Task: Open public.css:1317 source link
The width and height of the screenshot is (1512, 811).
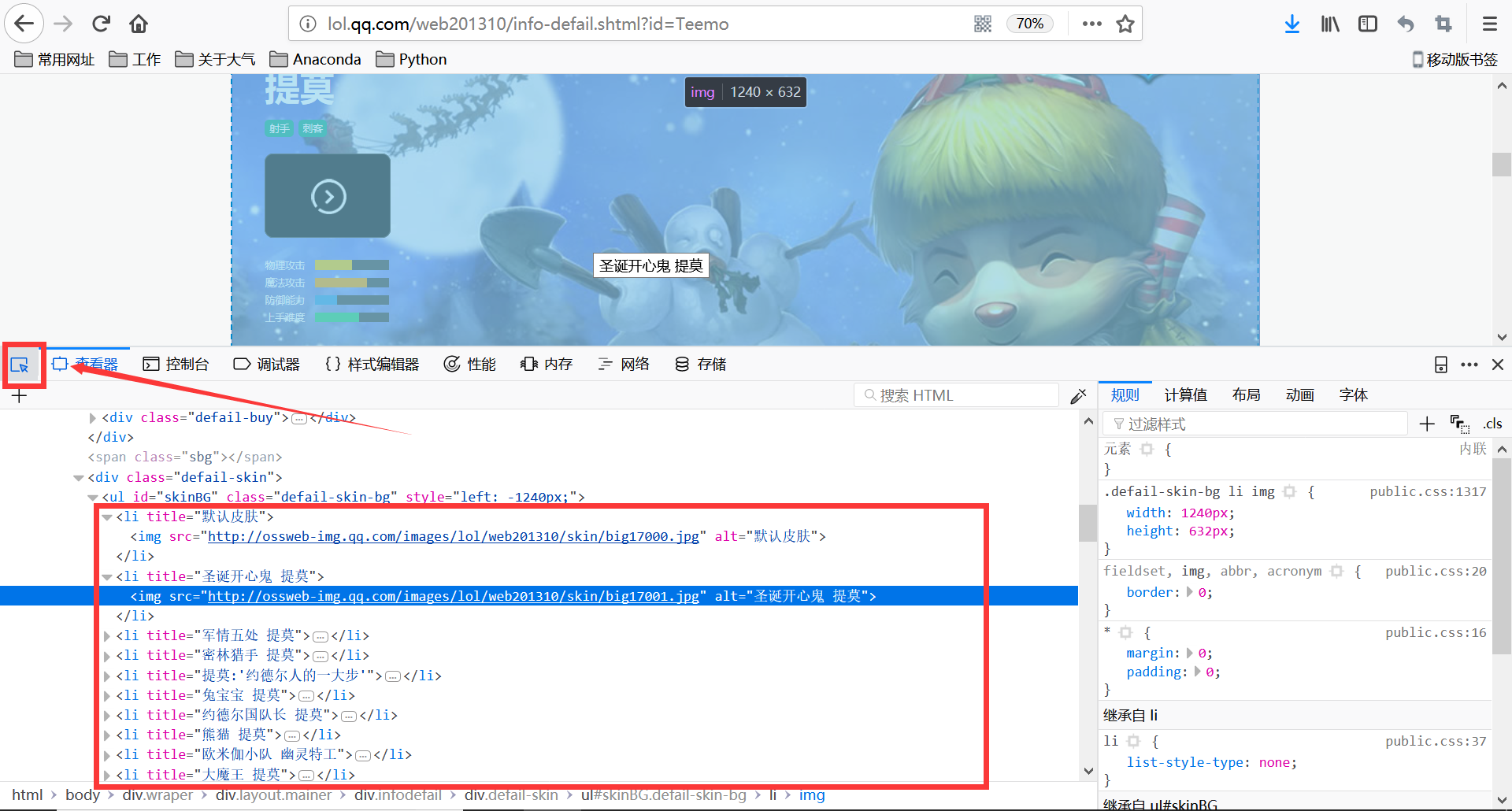Action: pos(1428,491)
